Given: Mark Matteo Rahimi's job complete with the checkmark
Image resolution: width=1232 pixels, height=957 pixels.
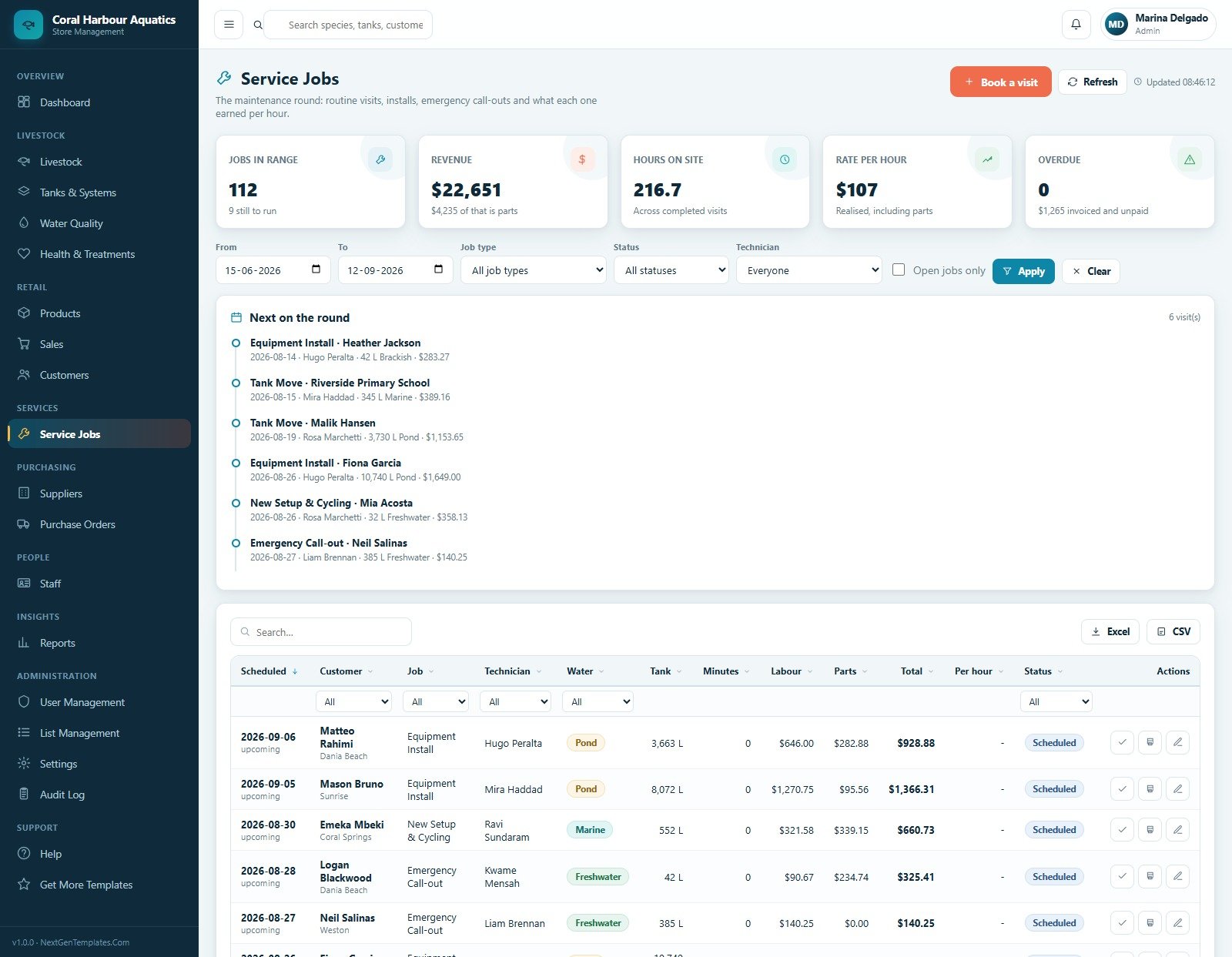Looking at the screenshot, I should pos(1122,743).
